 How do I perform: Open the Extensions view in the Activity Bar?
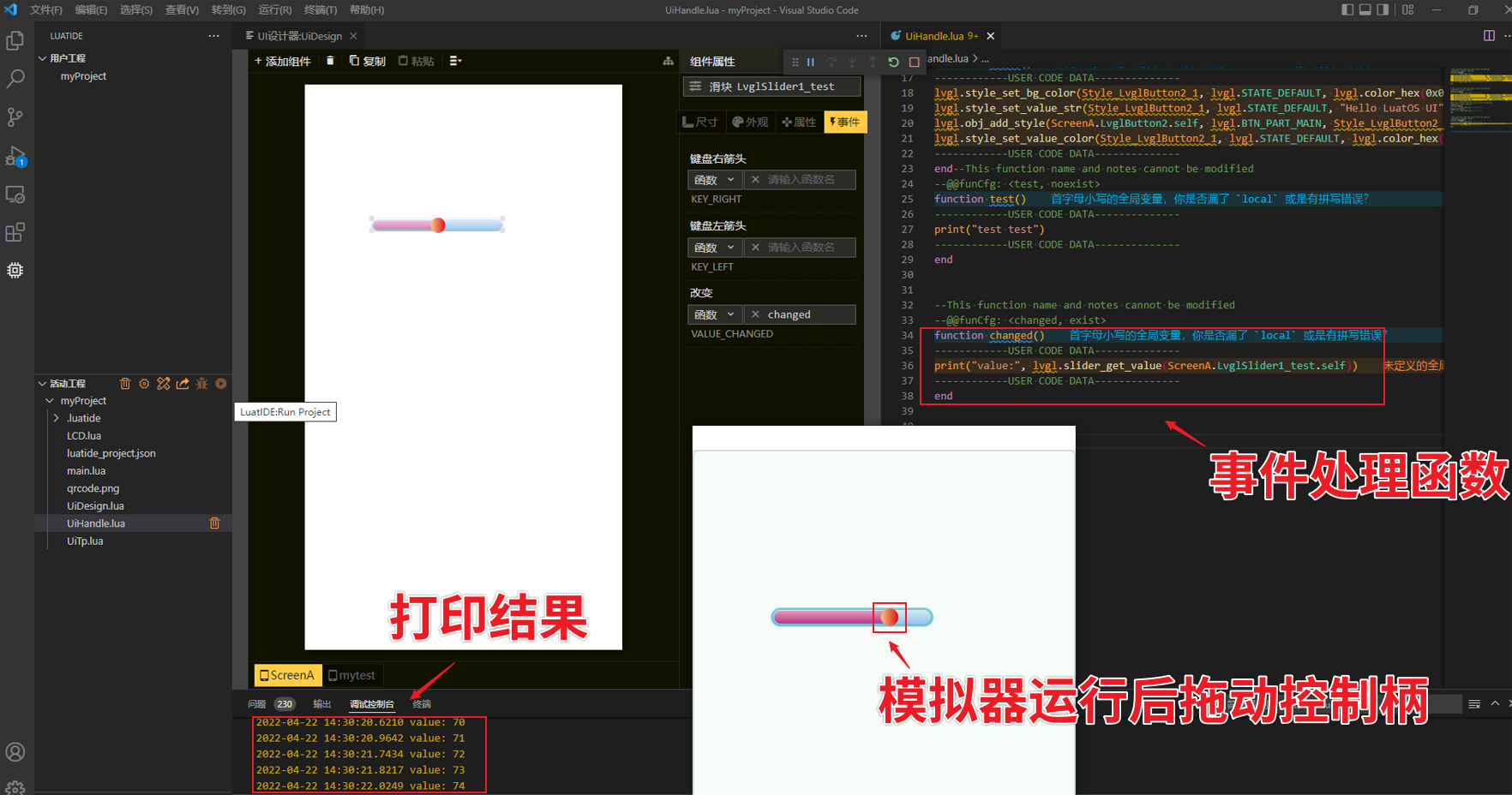(15, 232)
